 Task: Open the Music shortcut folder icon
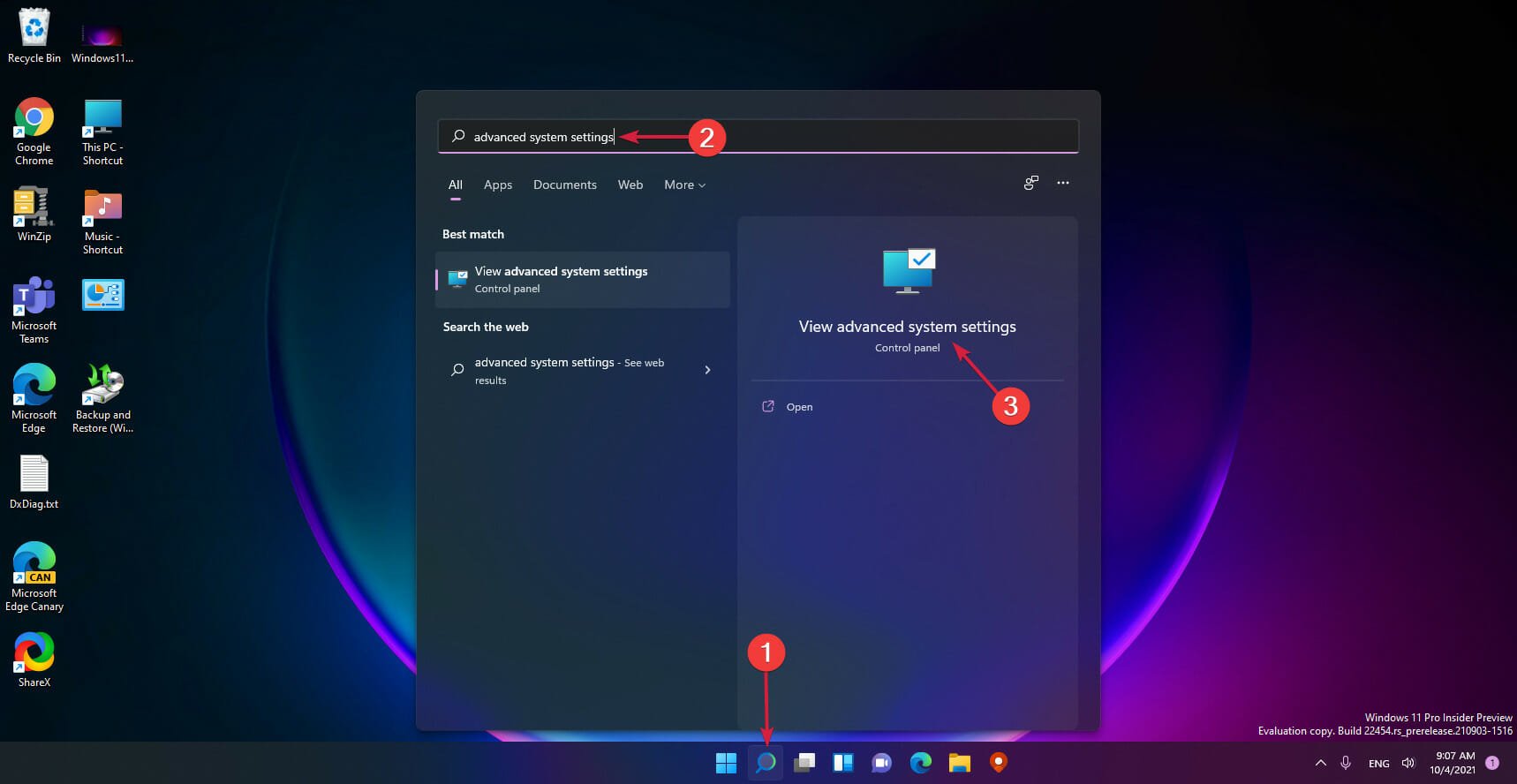[102, 222]
